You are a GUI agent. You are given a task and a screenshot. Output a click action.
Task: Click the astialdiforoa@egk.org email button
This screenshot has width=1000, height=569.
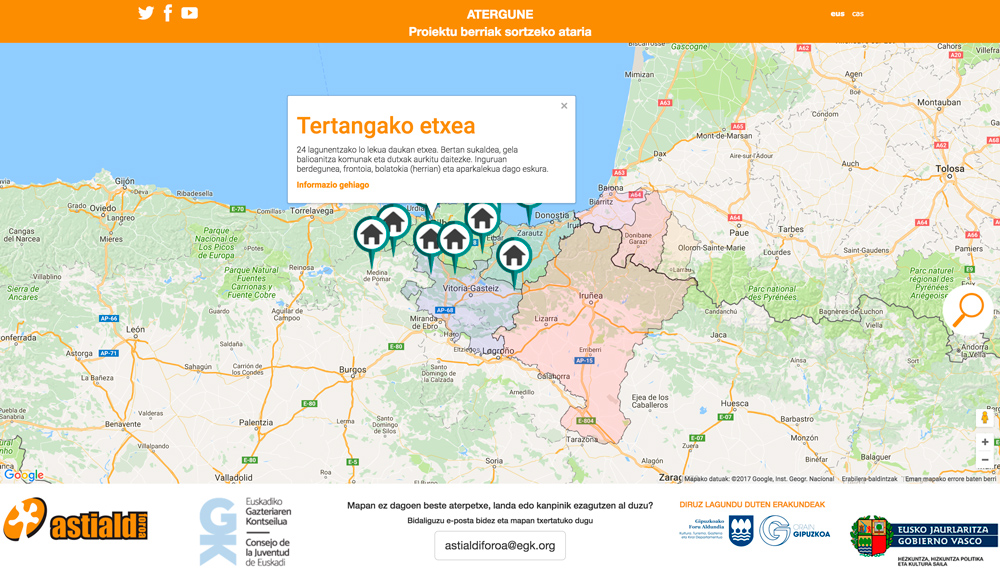[x=500, y=545]
